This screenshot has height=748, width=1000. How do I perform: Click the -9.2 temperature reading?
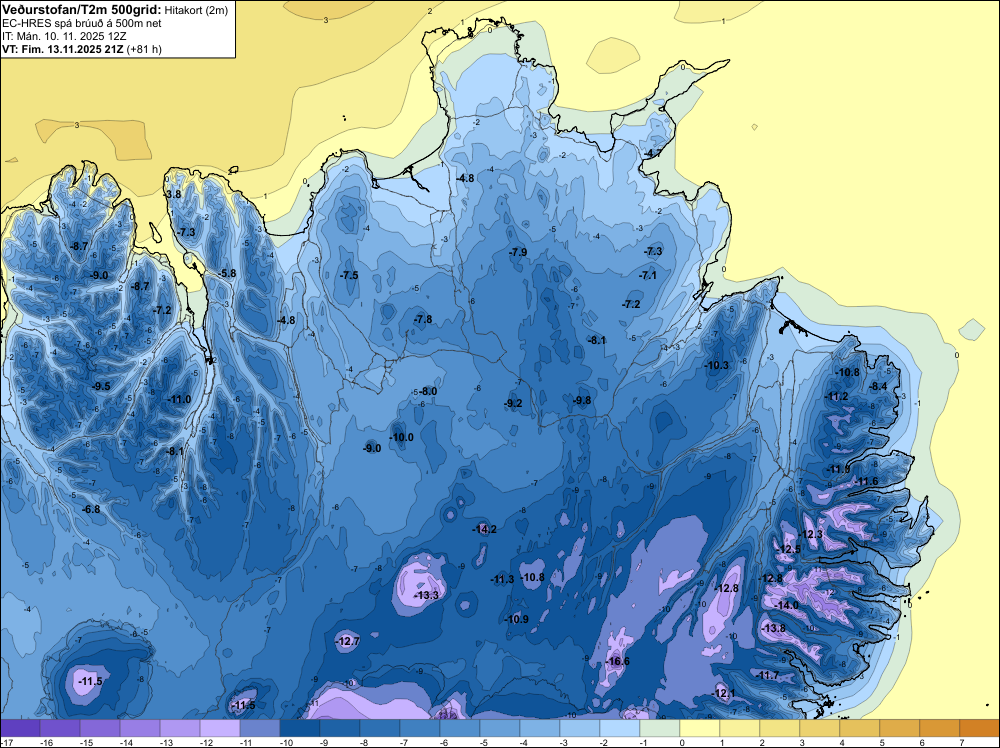(x=513, y=404)
